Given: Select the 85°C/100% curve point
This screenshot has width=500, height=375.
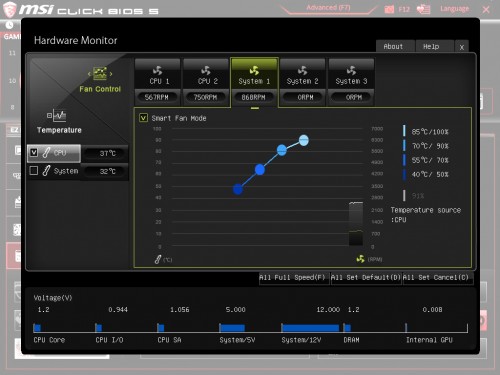Looking at the screenshot, I should [x=304, y=140].
